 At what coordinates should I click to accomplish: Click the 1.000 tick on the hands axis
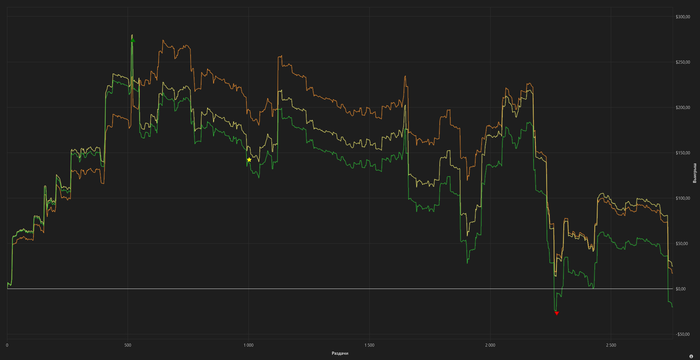(248, 345)
